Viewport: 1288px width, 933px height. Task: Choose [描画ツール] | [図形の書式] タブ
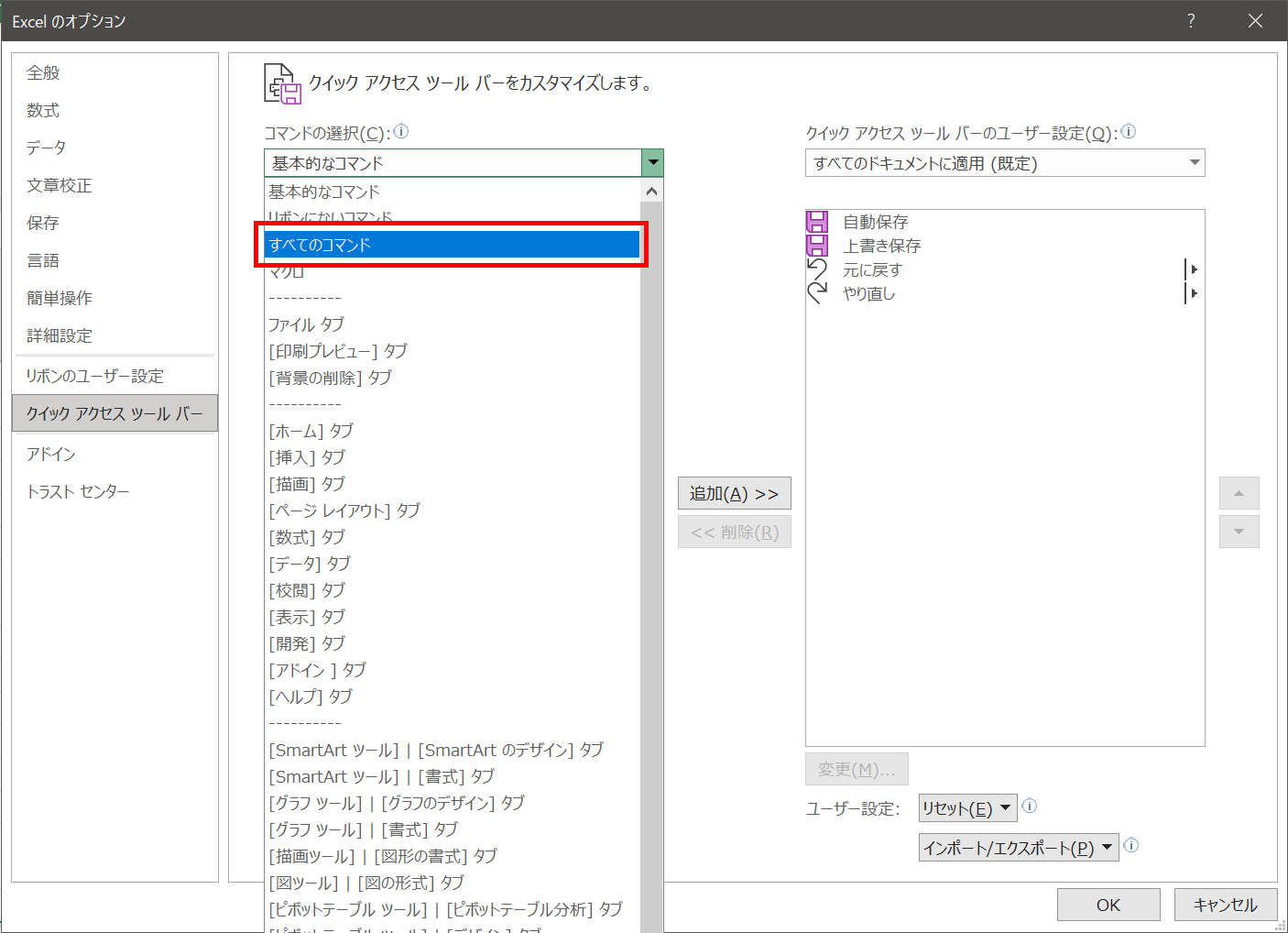(x=453, y=856)
